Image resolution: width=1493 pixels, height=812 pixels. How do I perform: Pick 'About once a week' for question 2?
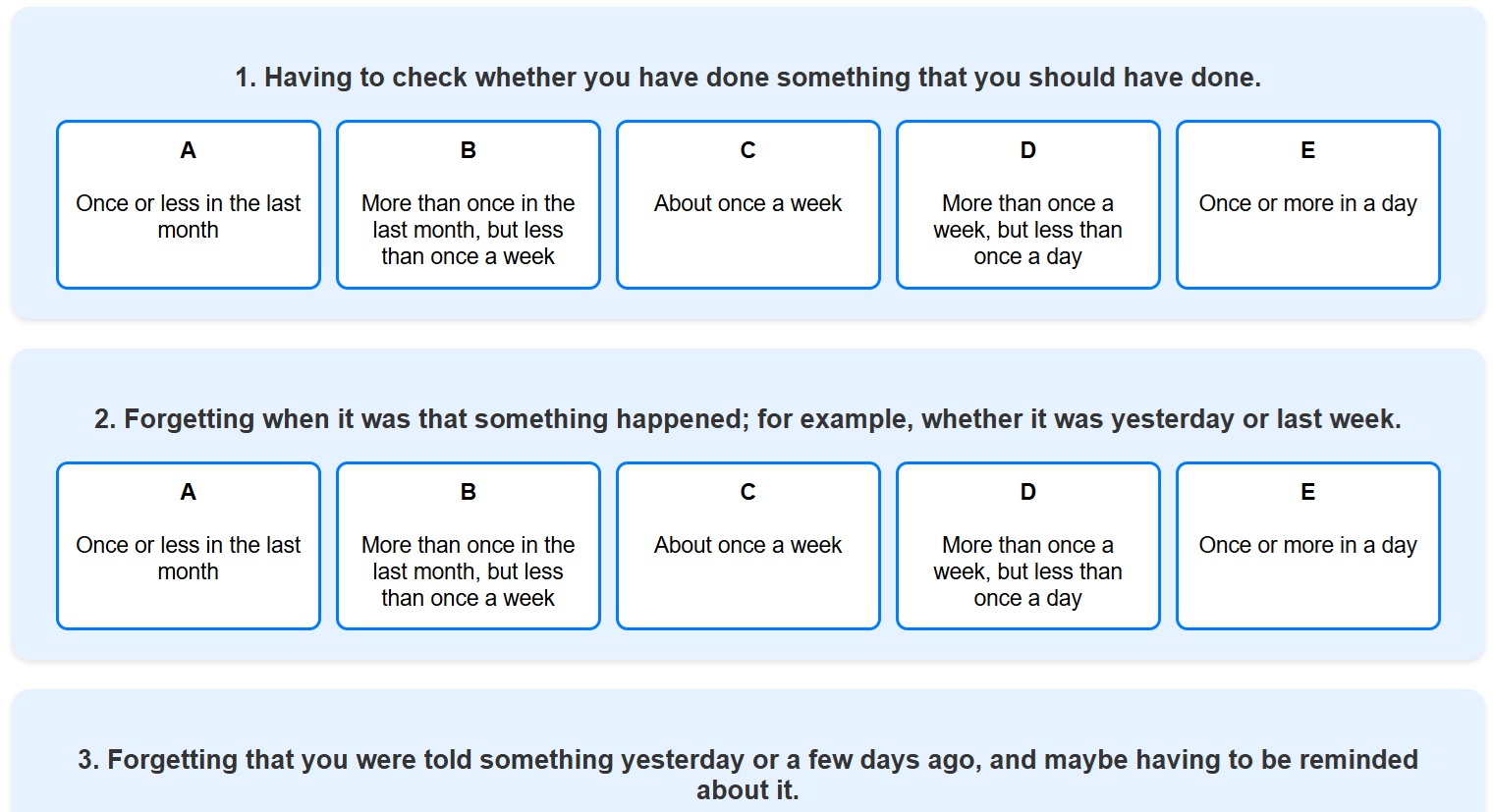[748, 546]
